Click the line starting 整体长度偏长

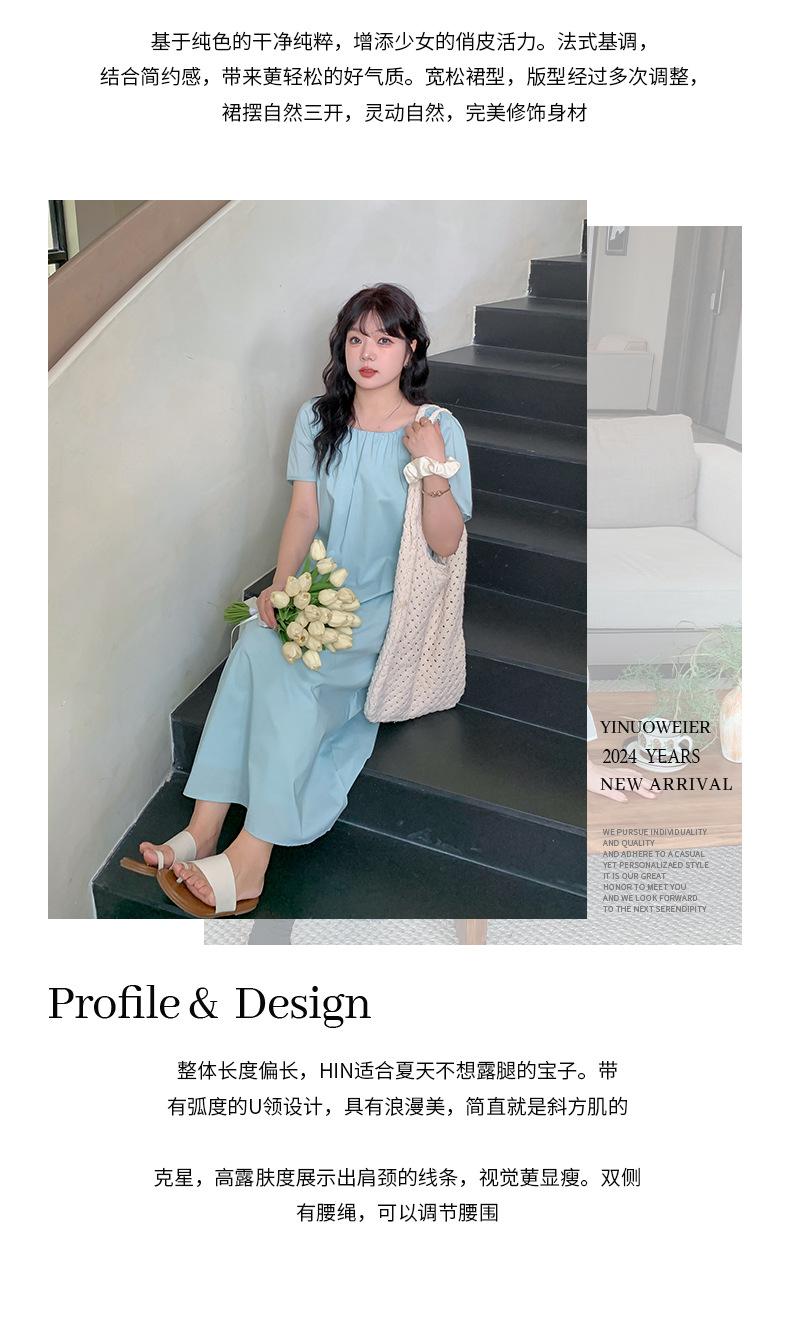pos(397,1071)
